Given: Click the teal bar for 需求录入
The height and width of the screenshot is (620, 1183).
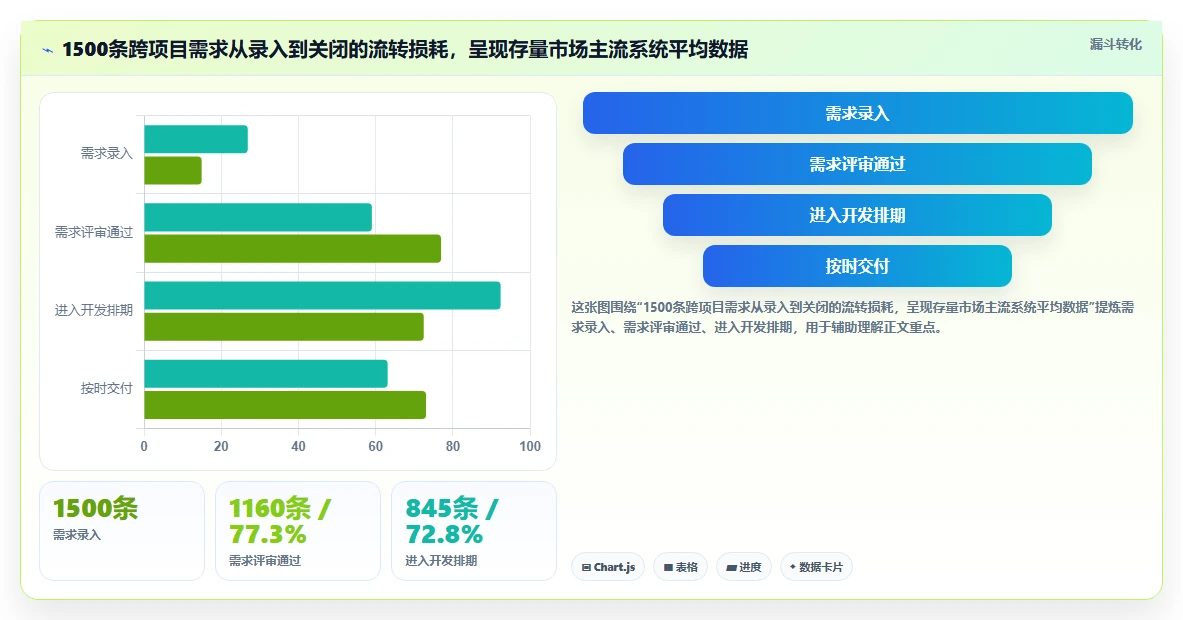Looking at the screenshot, I should point(196,140).
